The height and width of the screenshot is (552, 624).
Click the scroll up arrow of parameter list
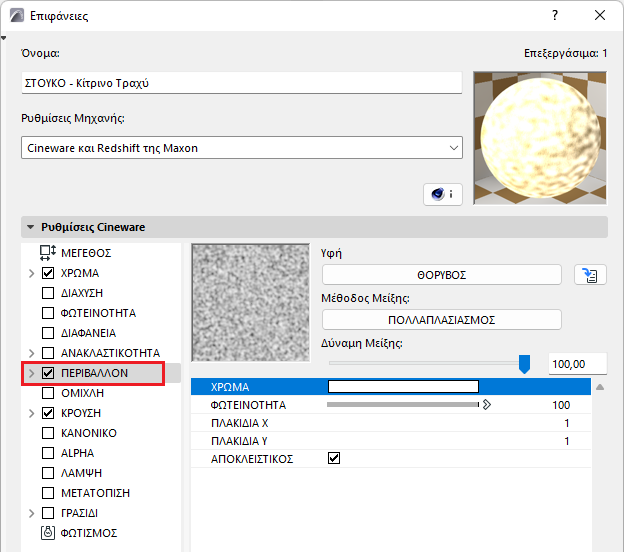coord(600,387)
